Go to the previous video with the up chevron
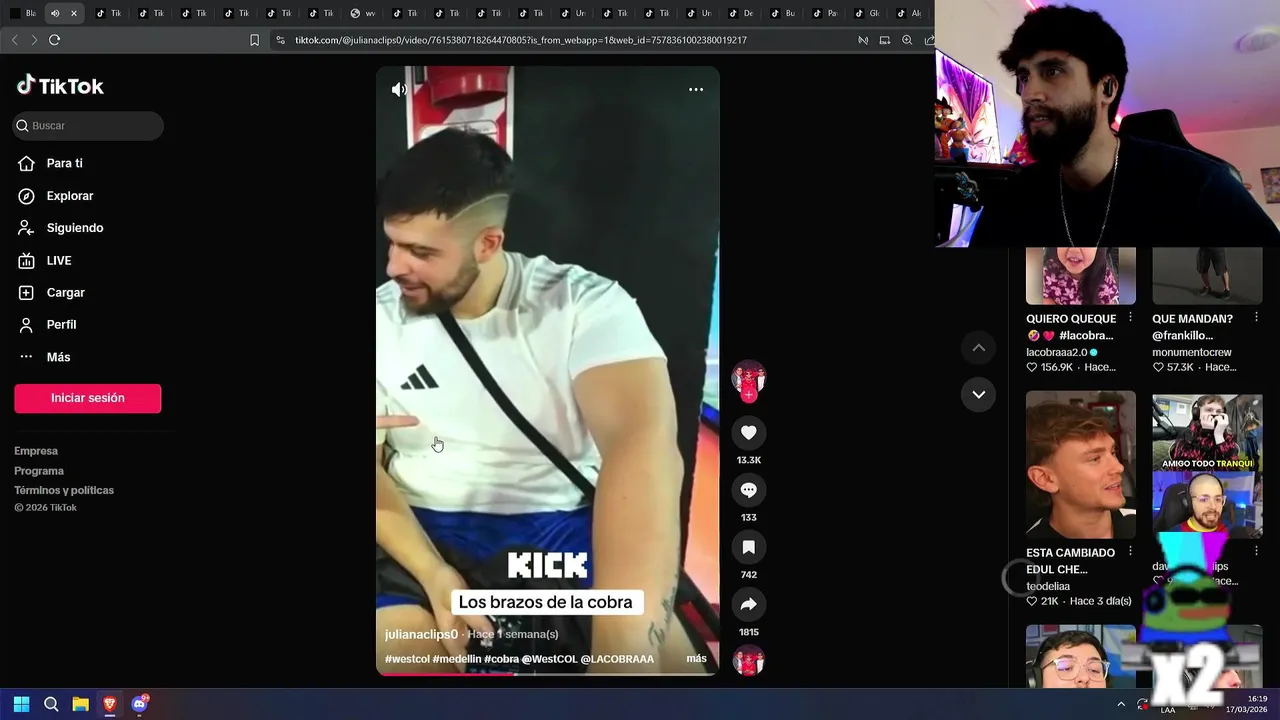Image resolution: width=1280 pixels, height=720 pixels. click(978, 348)
